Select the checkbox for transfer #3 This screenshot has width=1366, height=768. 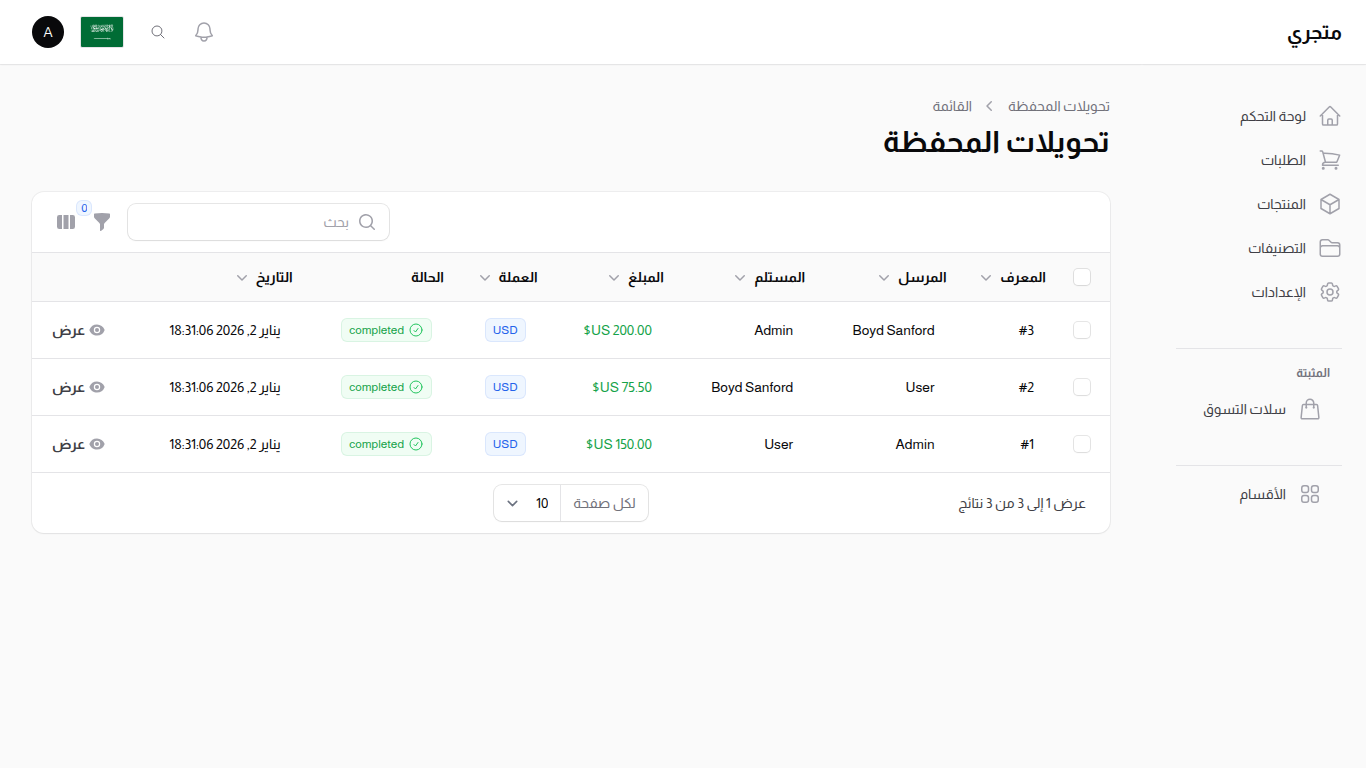point(1081,330)
